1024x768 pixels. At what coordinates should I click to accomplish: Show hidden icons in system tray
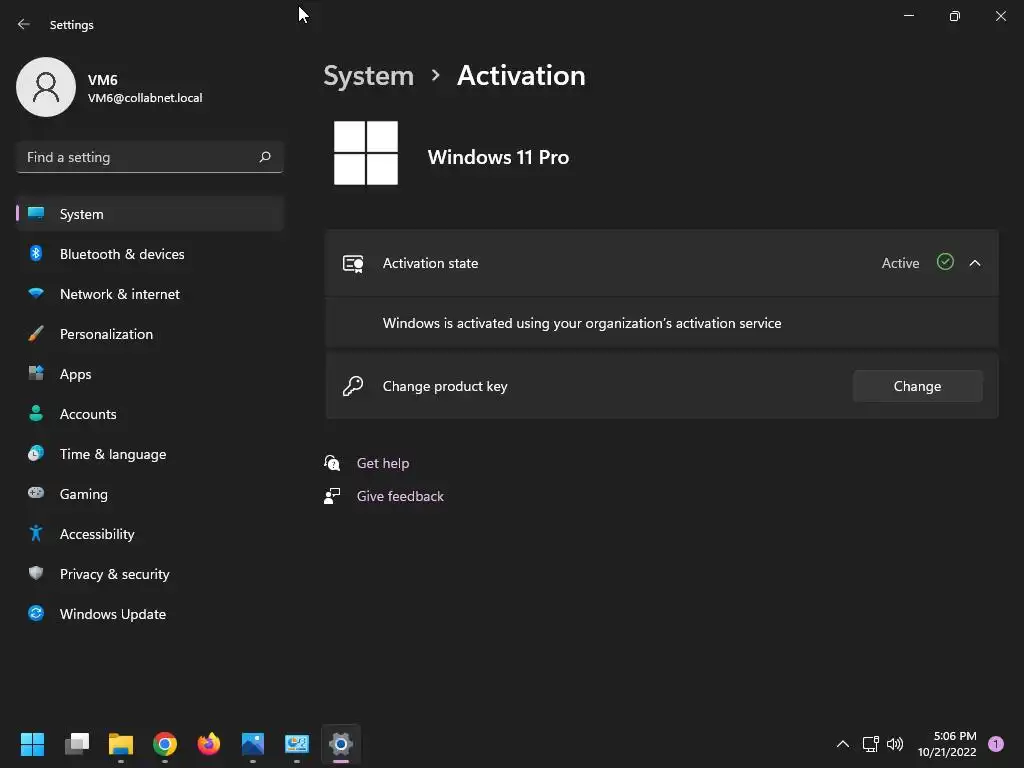(x=842, y=744)
